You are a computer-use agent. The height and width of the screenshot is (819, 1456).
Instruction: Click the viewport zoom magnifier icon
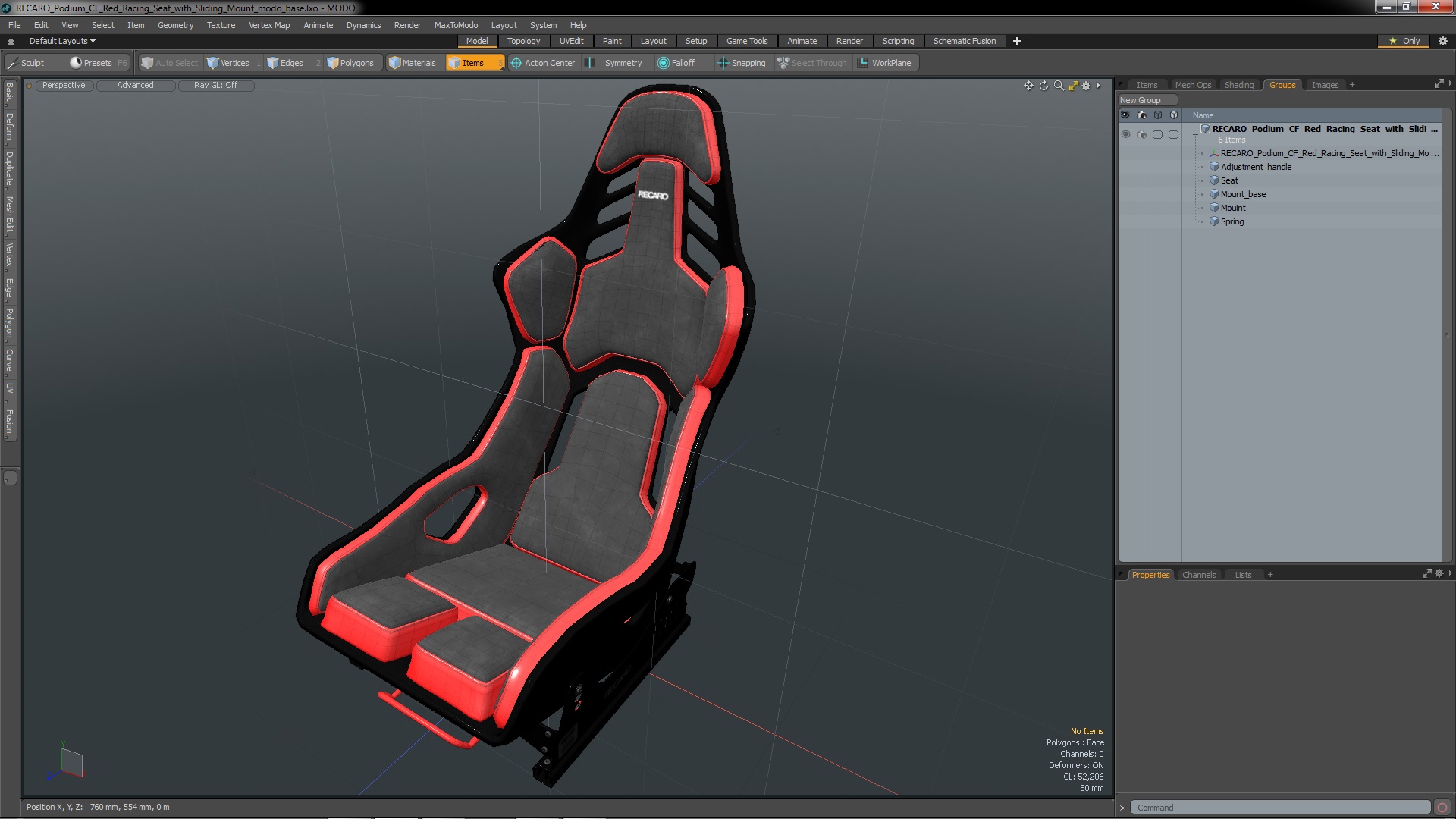point(1059,86)
